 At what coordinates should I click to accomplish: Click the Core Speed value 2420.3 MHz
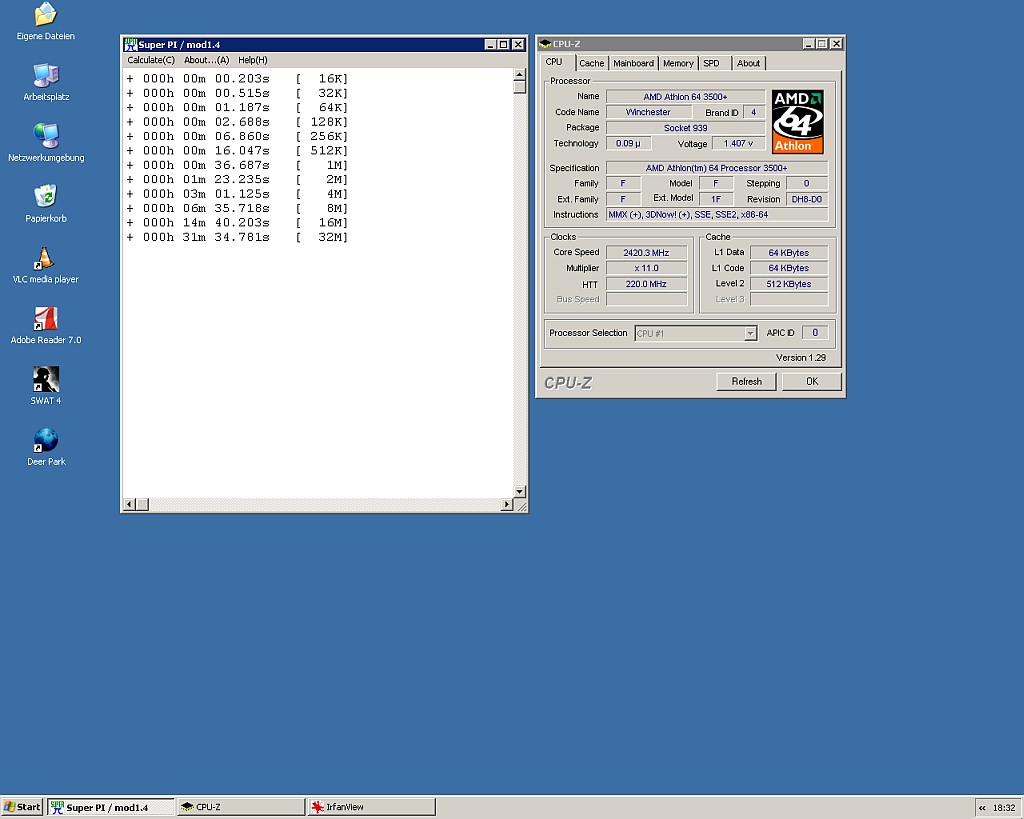(647, 253)
